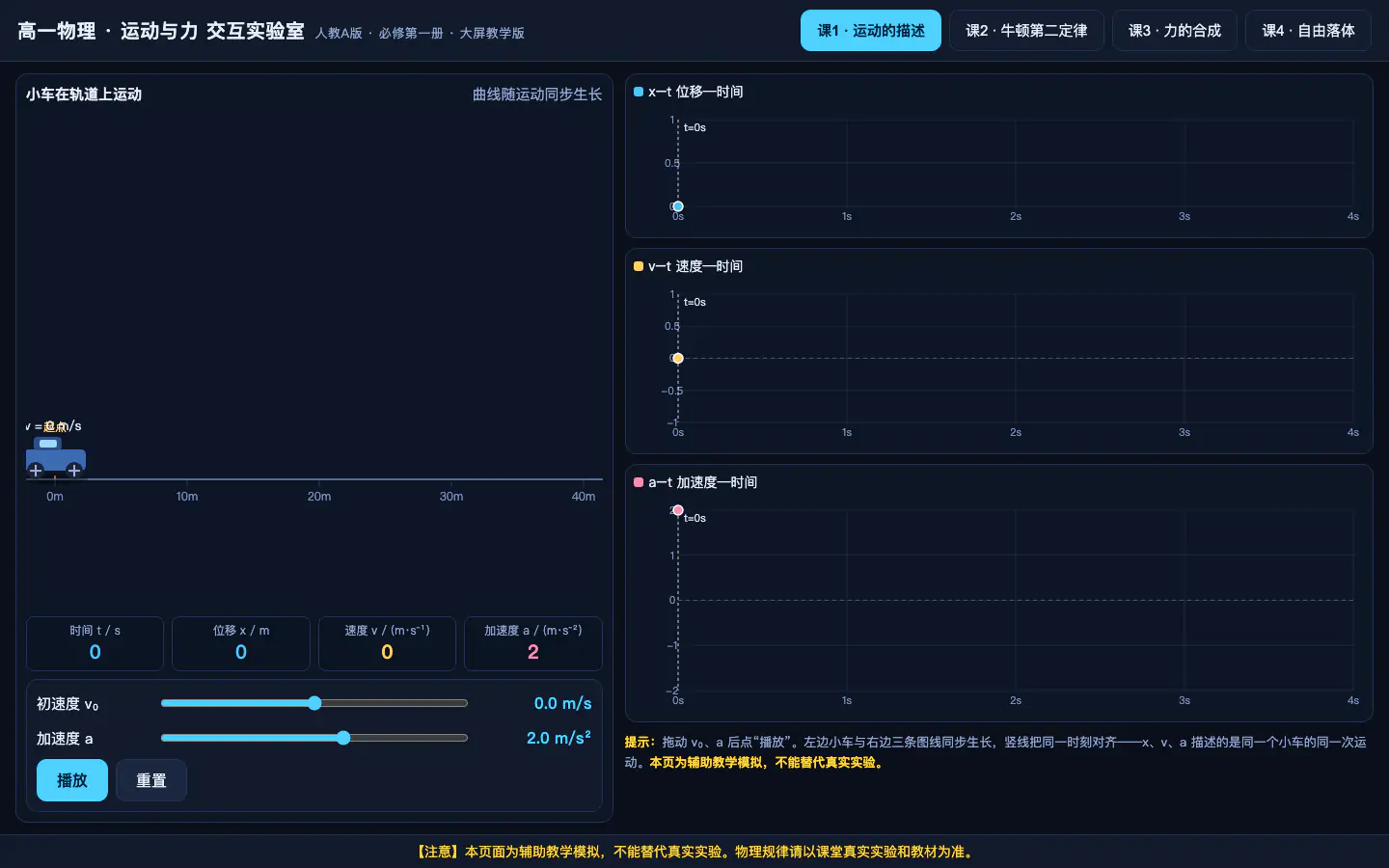1389x868 pixels.
Task: Click the 人教A版 · 必修第一册 subtitle text
Action: [420, 33]
